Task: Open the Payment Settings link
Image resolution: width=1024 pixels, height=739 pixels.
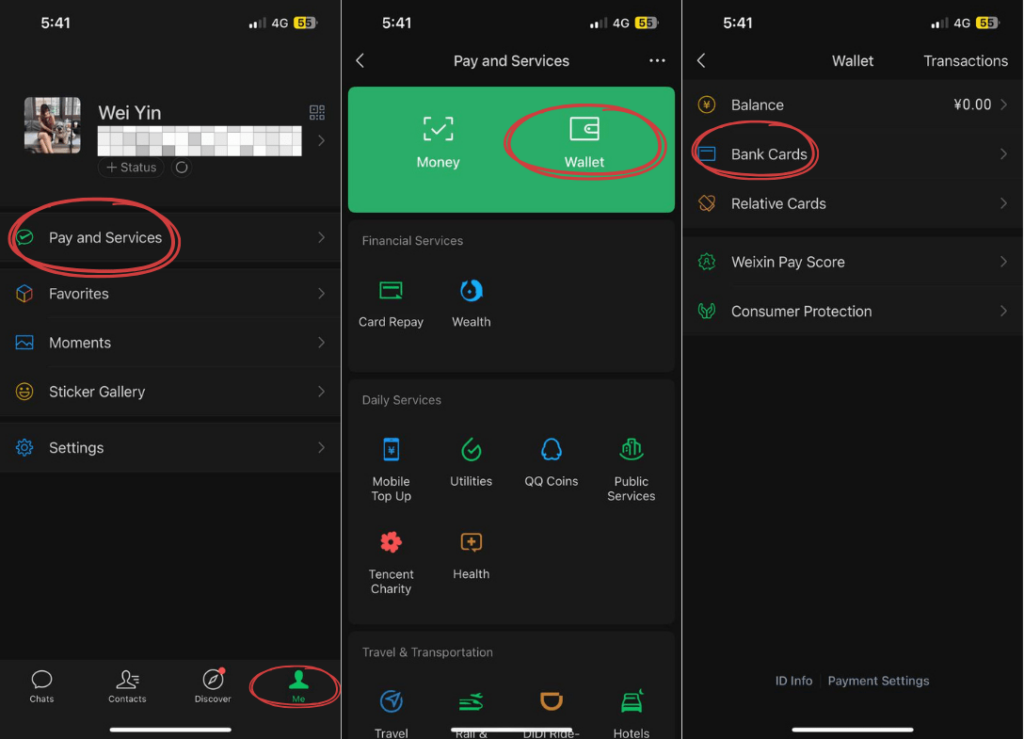Action: 878,681
